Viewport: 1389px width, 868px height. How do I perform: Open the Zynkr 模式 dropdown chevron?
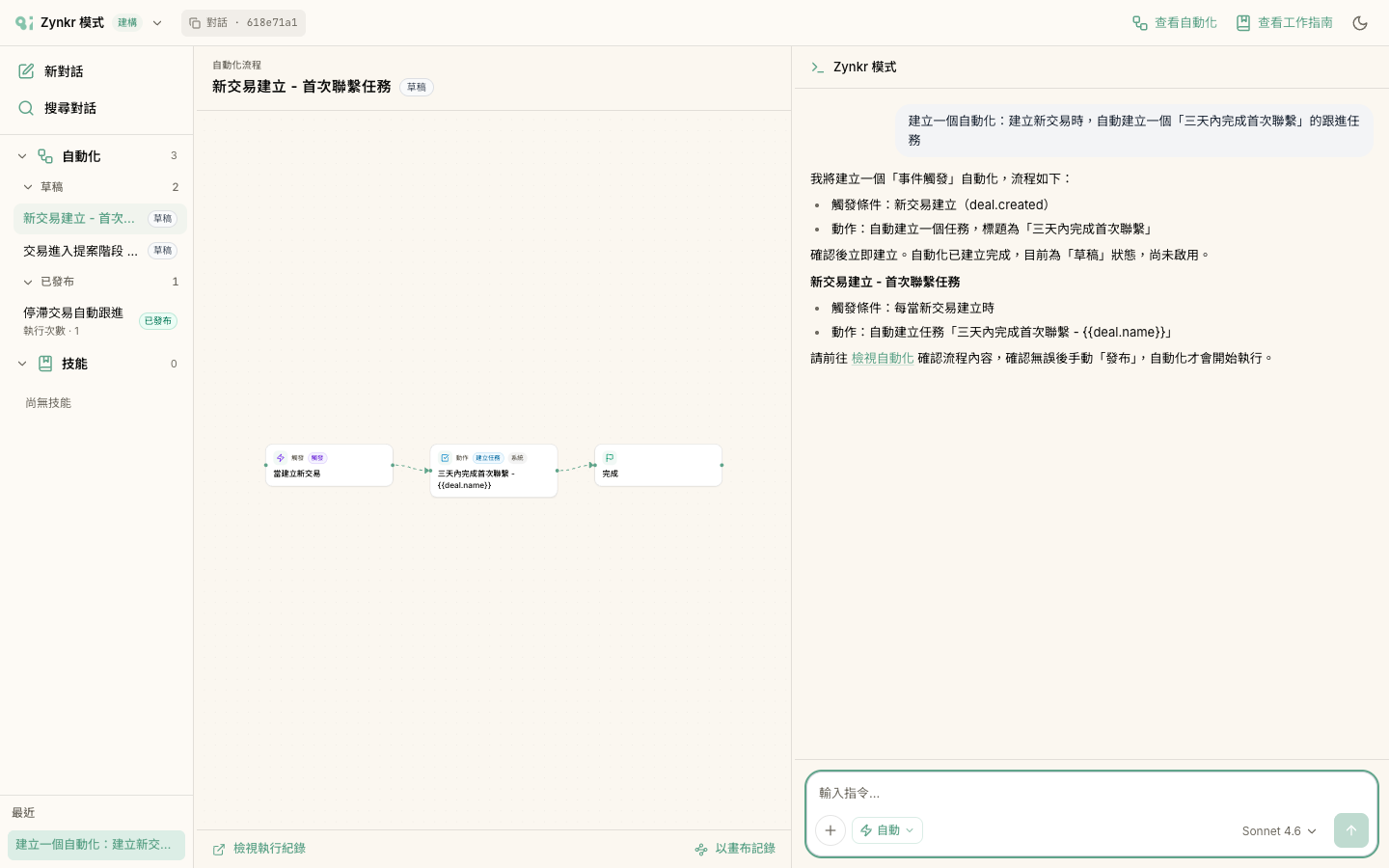coord(157,23)
